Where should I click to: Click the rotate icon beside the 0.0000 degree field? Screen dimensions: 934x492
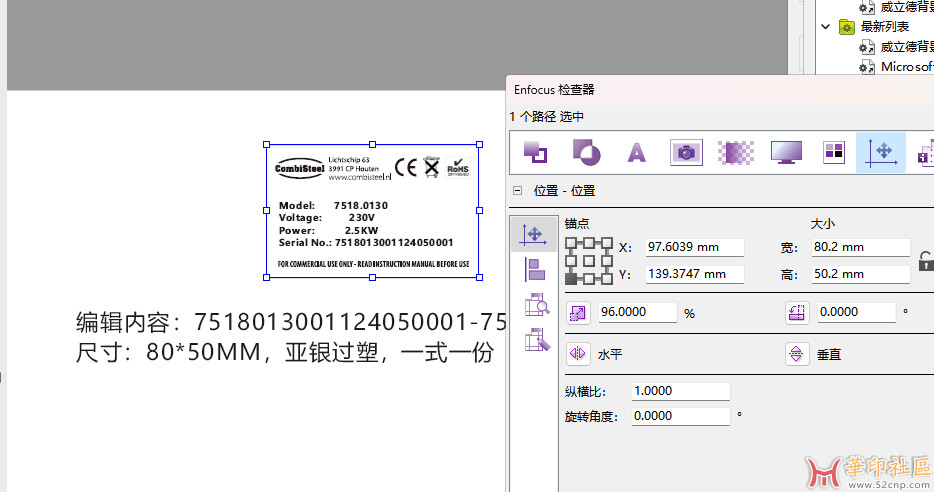(796, 313)
